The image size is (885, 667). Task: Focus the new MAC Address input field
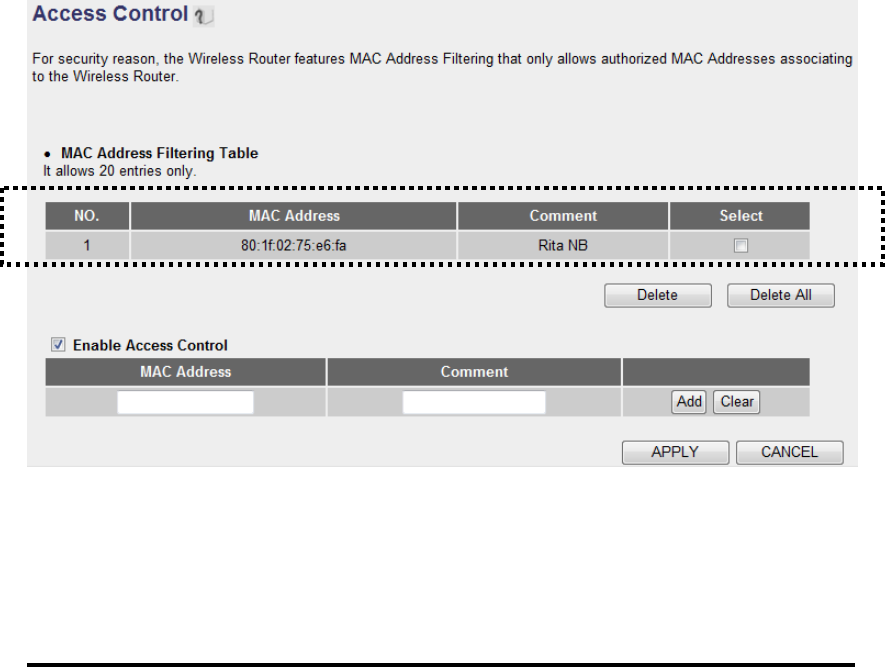pos(185,402)
